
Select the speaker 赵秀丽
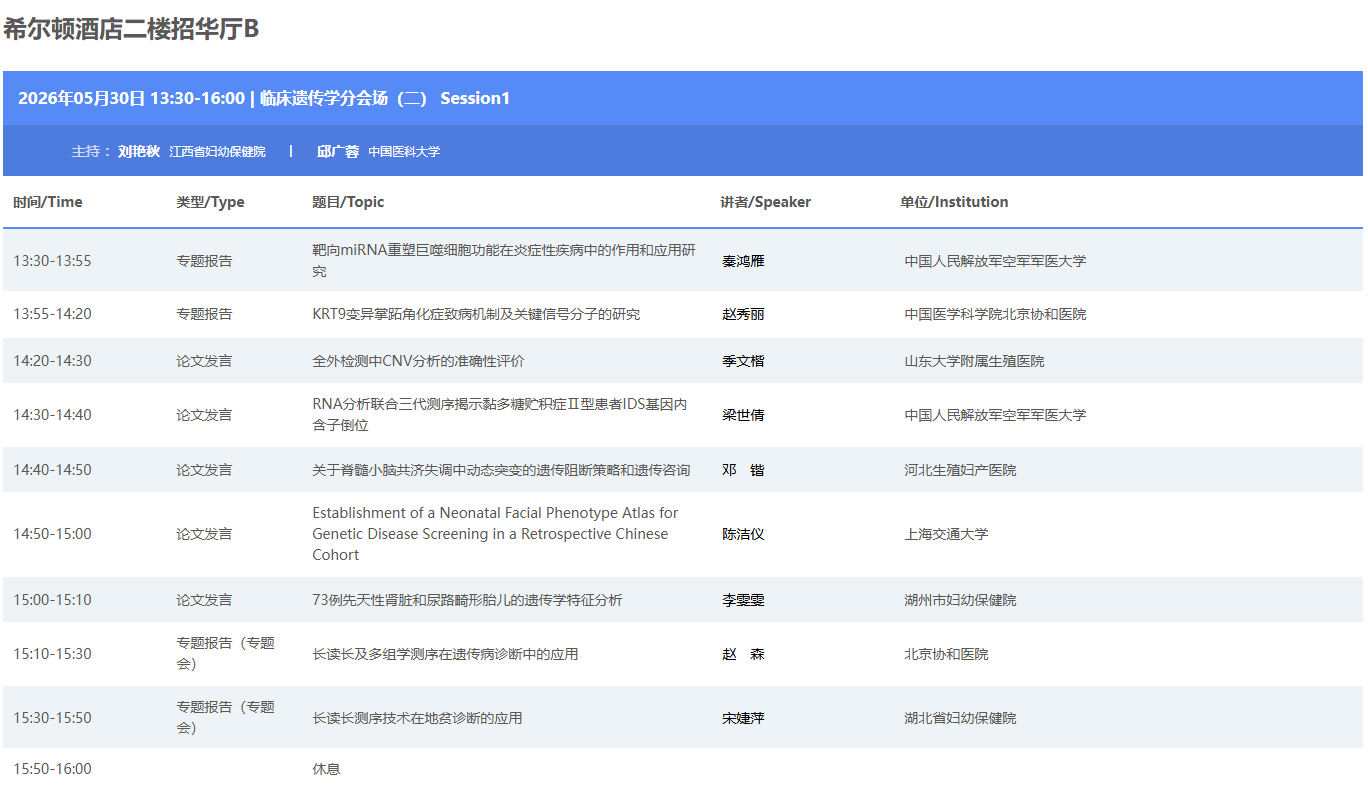pos(743,314)
